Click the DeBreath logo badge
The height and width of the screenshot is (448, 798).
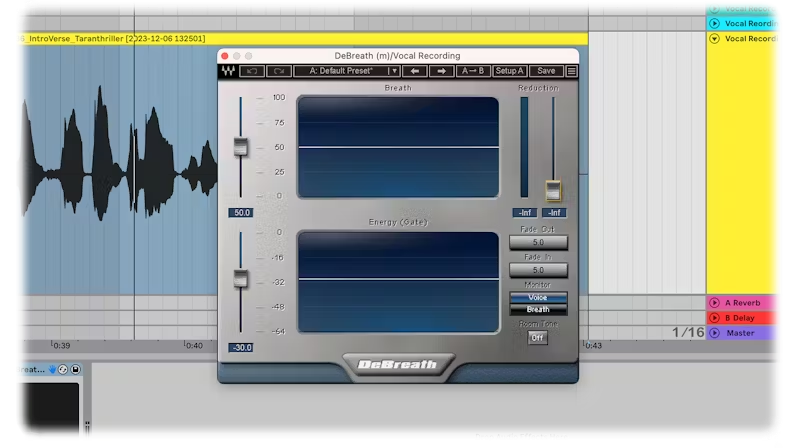(397, 365)
